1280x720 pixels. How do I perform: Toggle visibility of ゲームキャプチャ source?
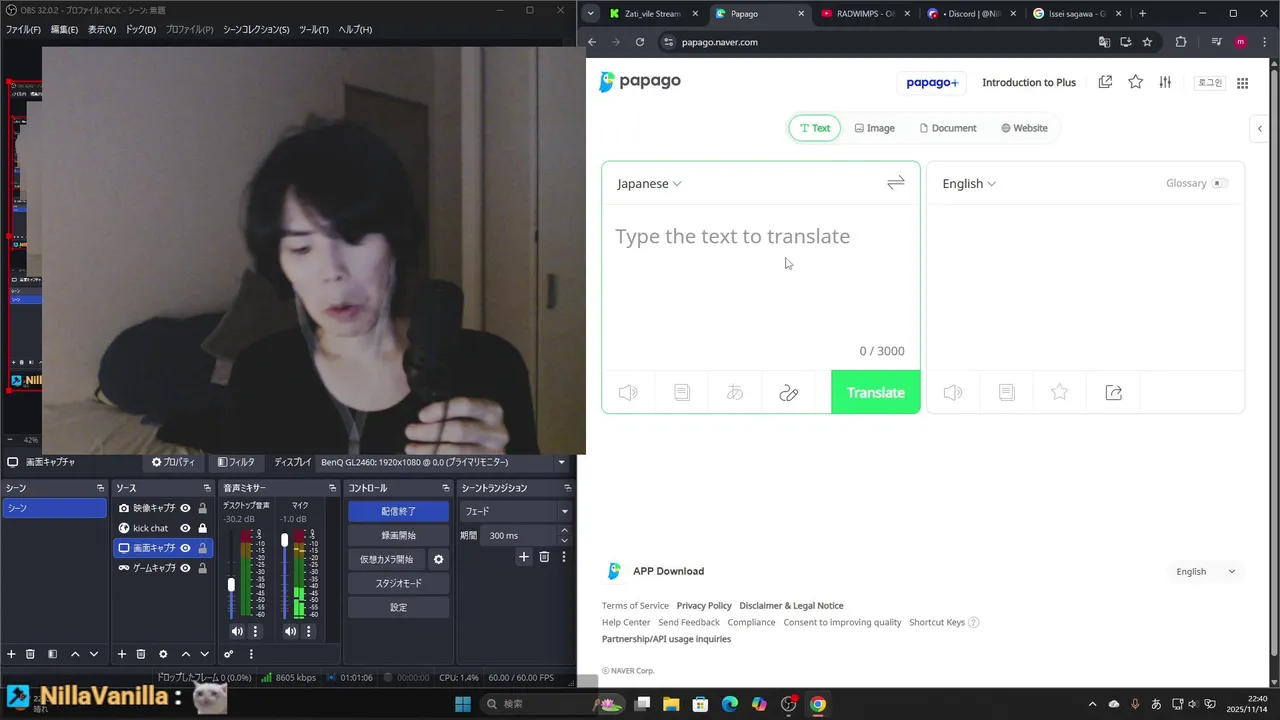tap(185, 568)
